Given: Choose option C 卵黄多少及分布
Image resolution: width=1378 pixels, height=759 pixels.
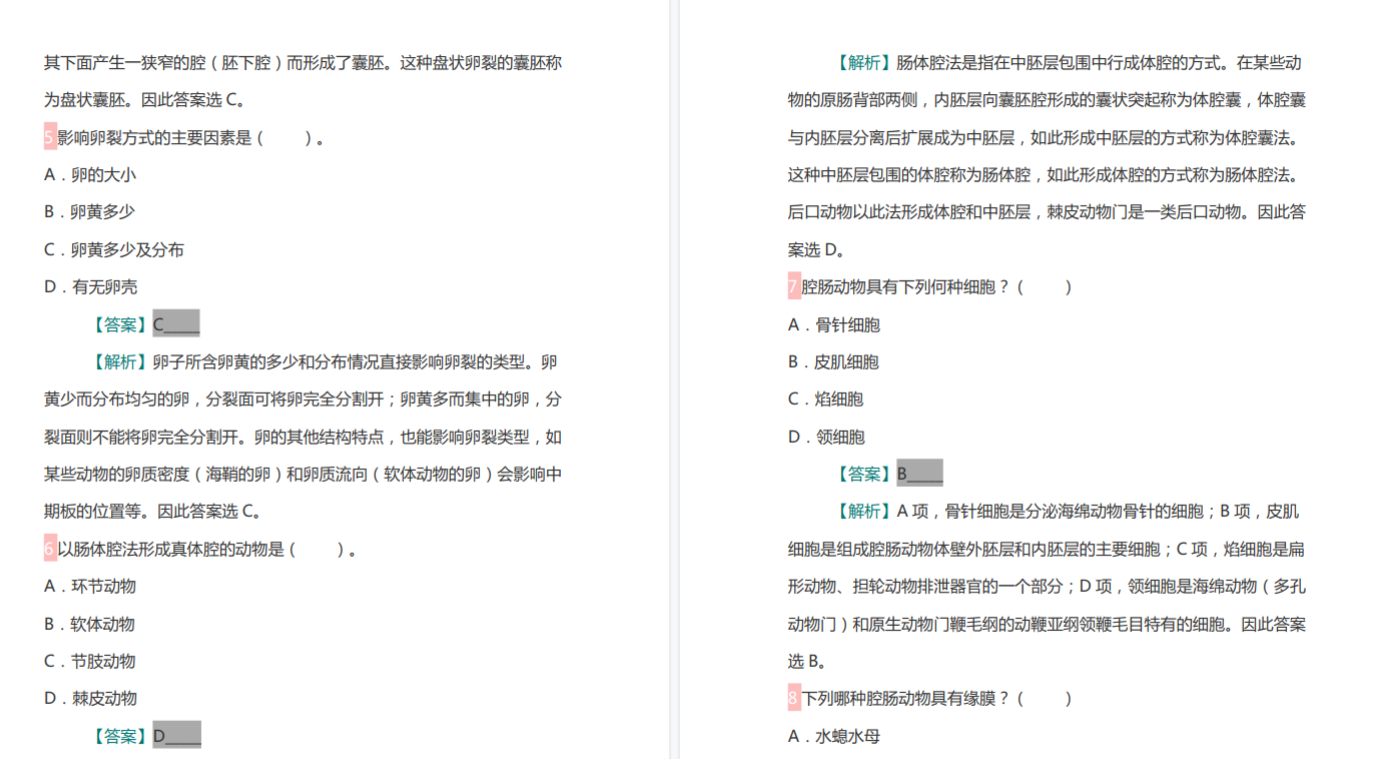Looking at the screenshot, I should [x=114, y=250].
